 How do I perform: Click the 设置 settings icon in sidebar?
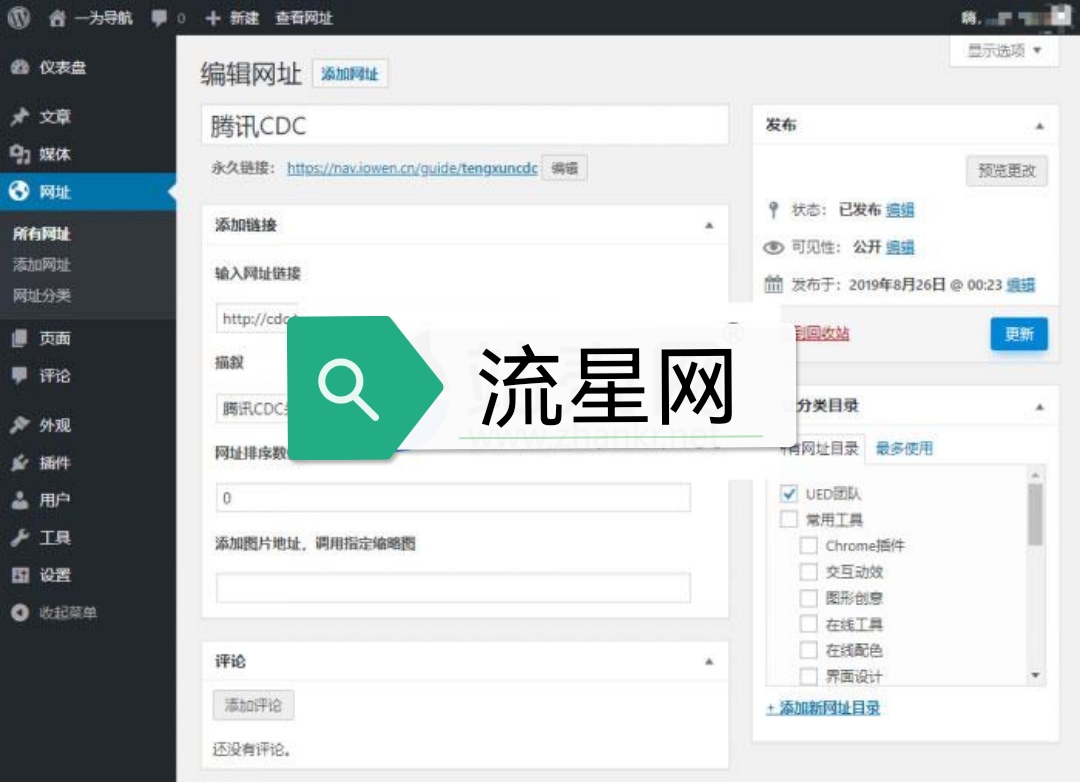[20, 575]
